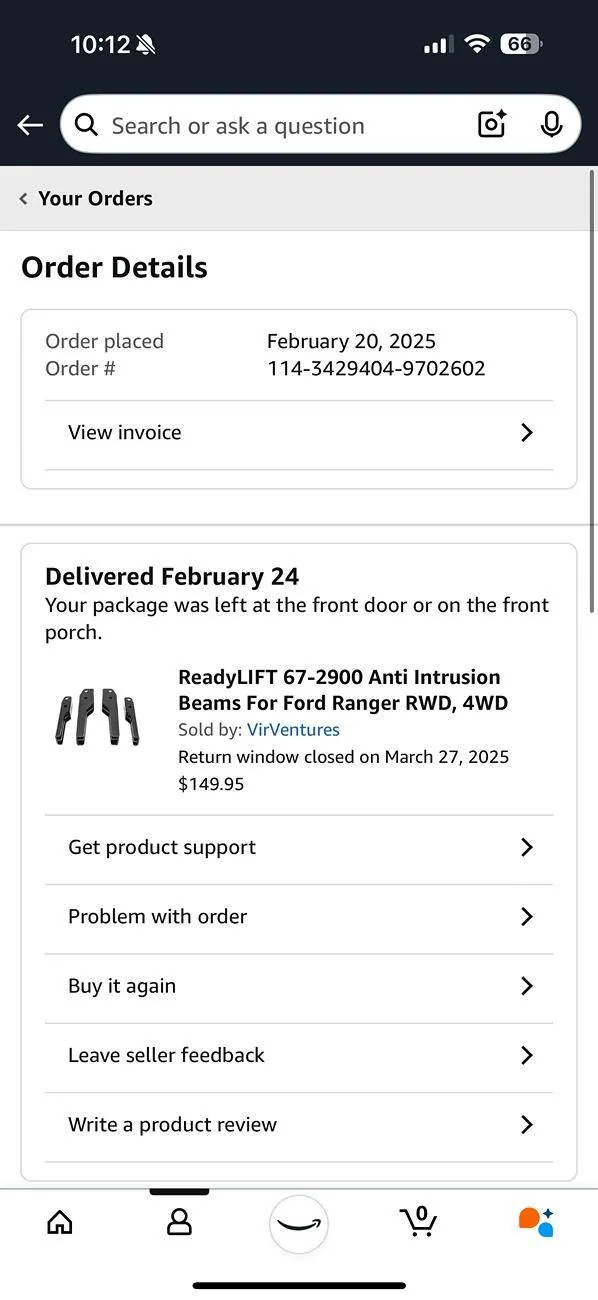The image size is (598, 1300).
Task: Select the Buy it again option
Action: click(298, 986)
